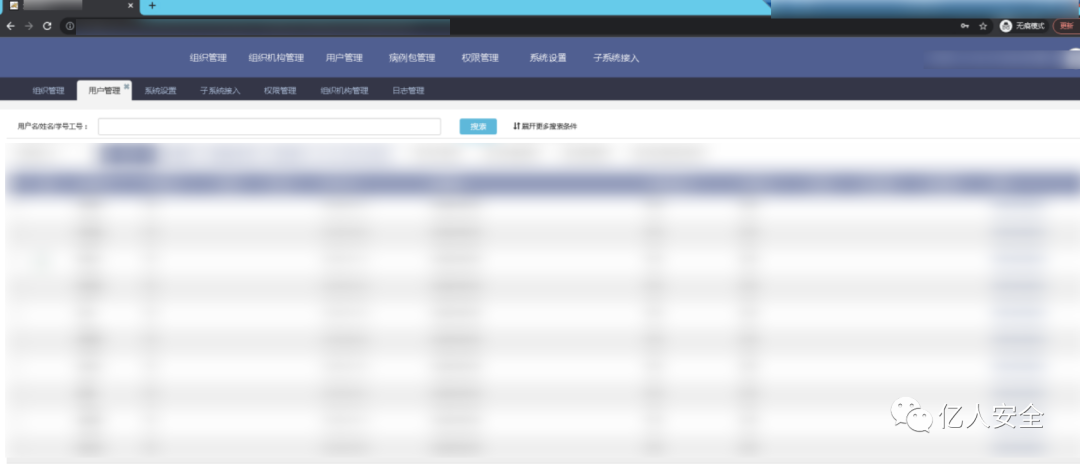The image size is (1080, 464).
Task: Close the 用户管理 page tab
Action: 127,86
